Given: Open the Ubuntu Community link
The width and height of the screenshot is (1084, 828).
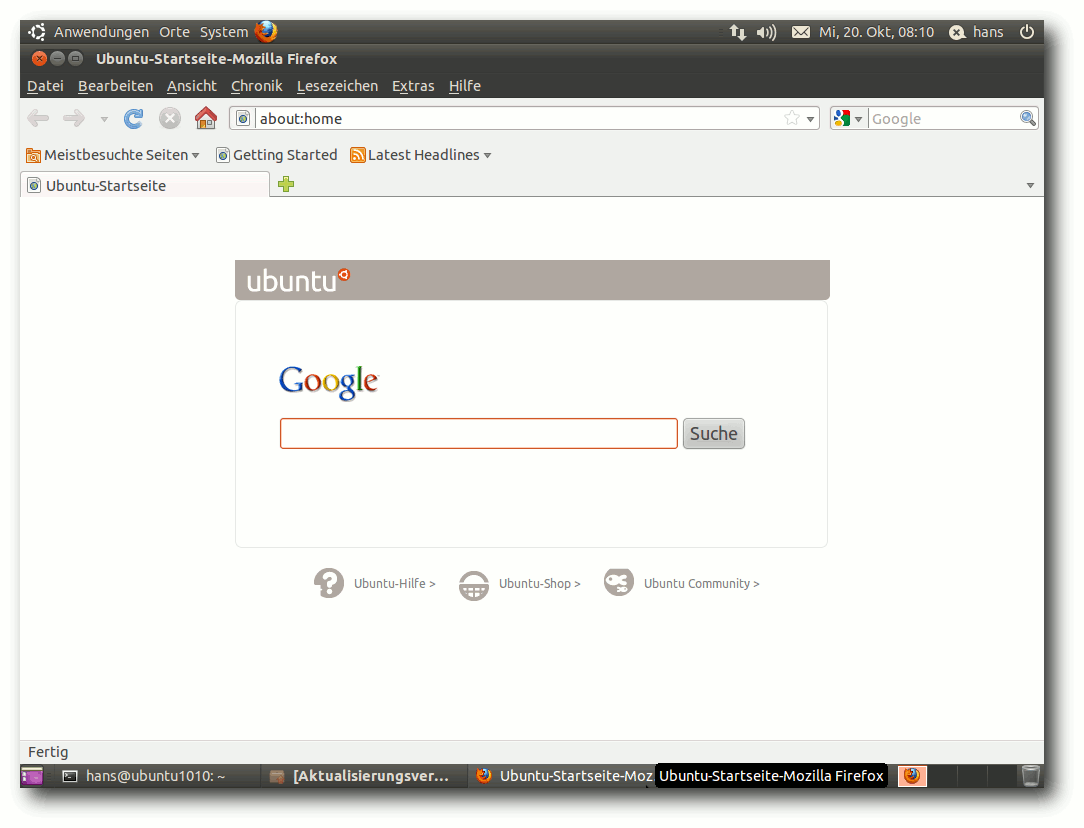Looking at the screenshot, I should 701,583.
